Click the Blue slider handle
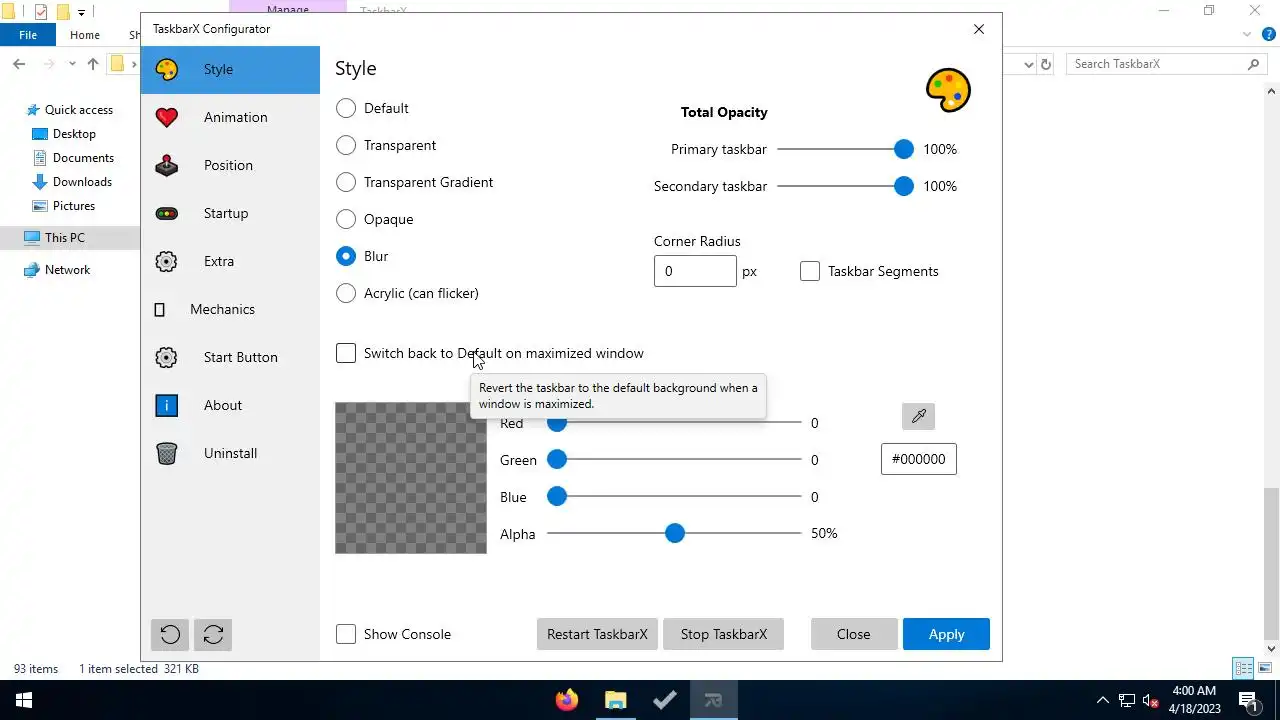 pyautogui.click(x=557, y=497)
